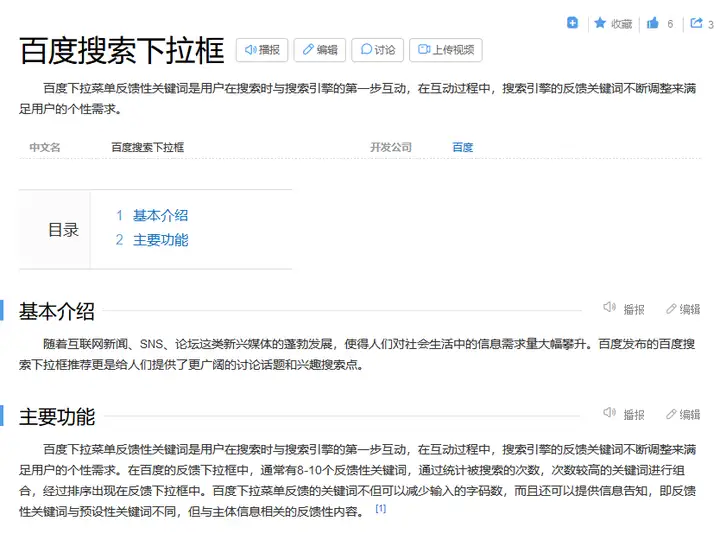Click the pencil edit icon in 主要功能 section
Screen dimensions: 720x540
tap(671, 414)
